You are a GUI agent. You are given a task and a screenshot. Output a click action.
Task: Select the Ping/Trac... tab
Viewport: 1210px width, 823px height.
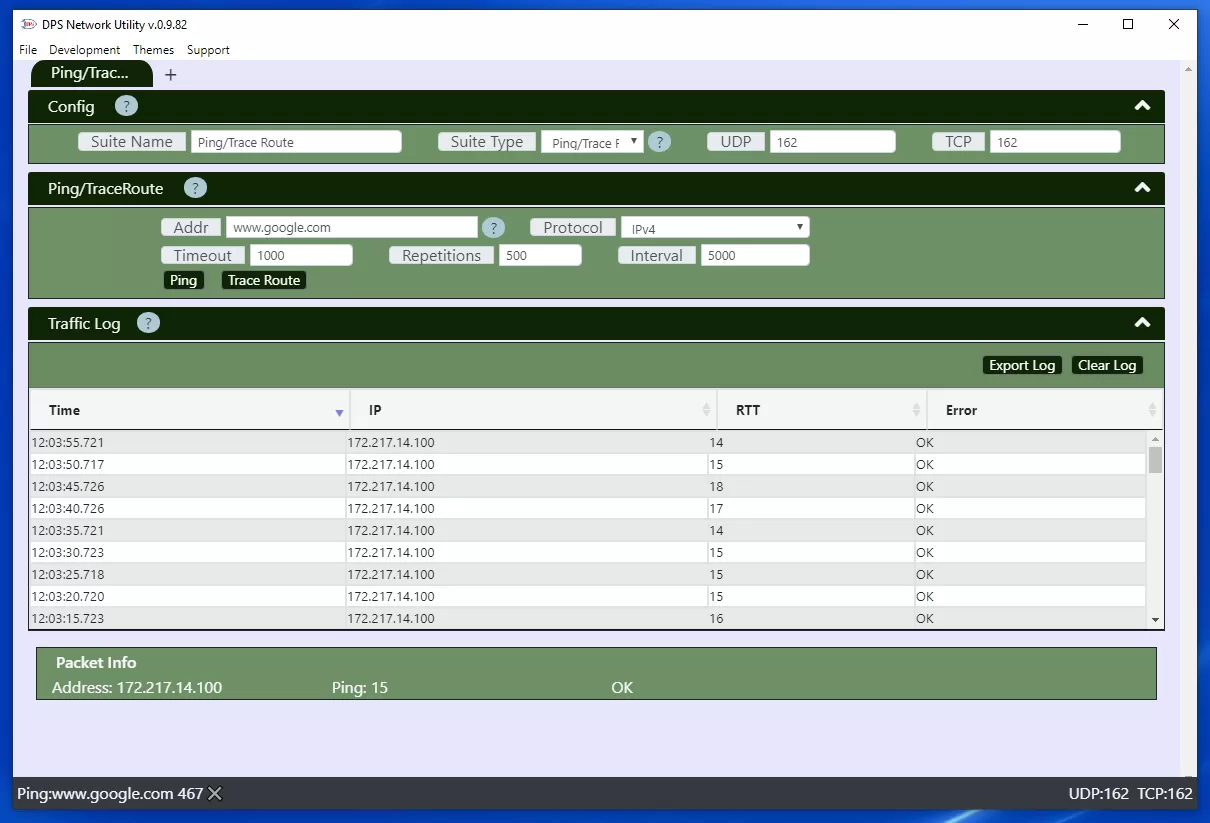(91, 74)
